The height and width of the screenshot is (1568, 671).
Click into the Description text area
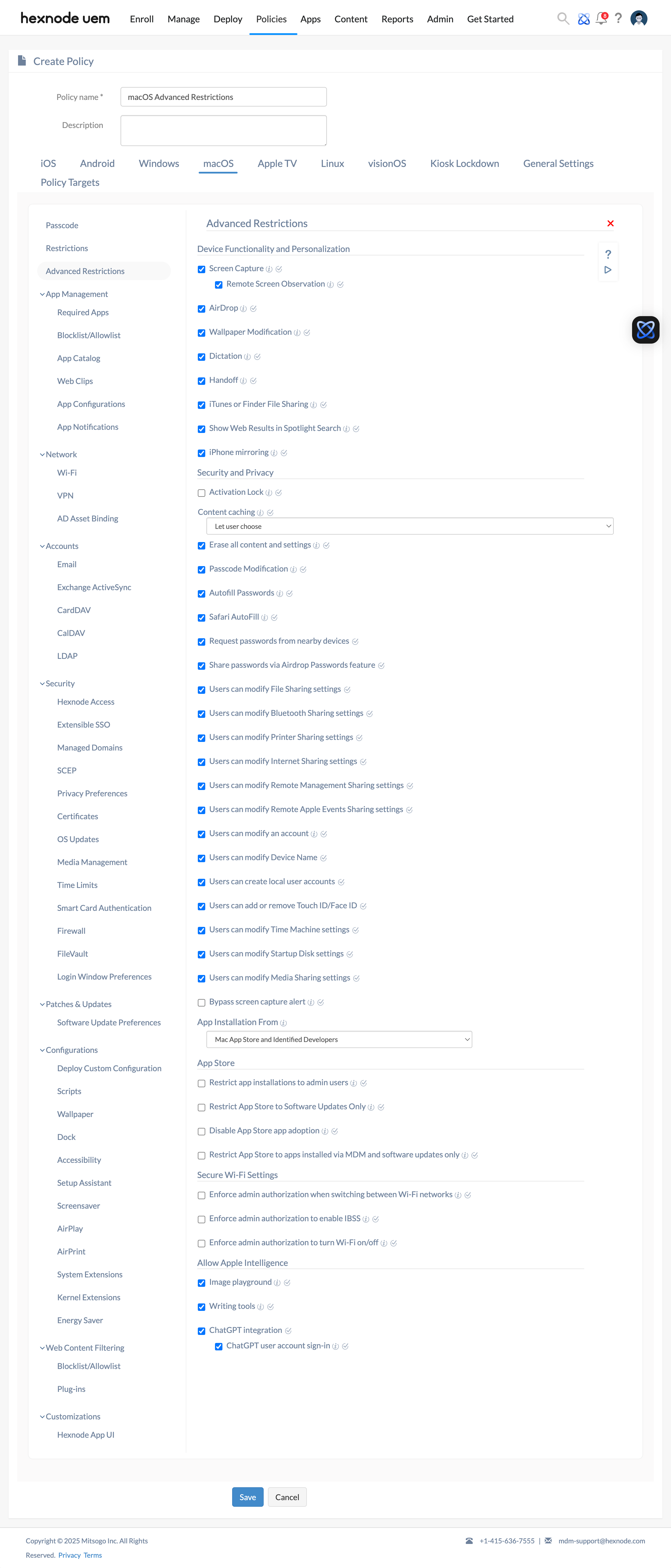pyautogui.click(x=223, y=131)
